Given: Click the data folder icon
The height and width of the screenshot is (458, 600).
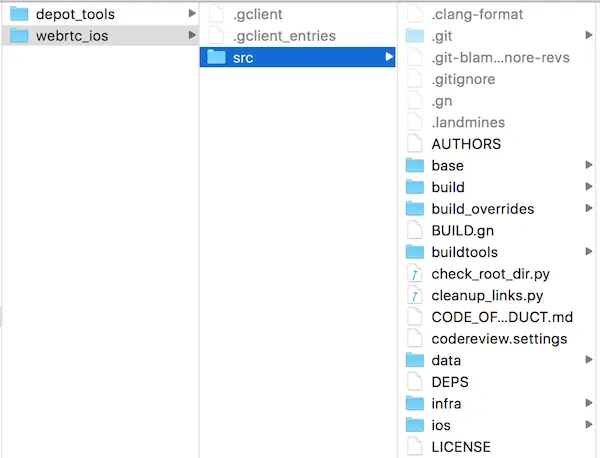Looking at the screenshot, I should pyautogui.click(x=415, y=360).
